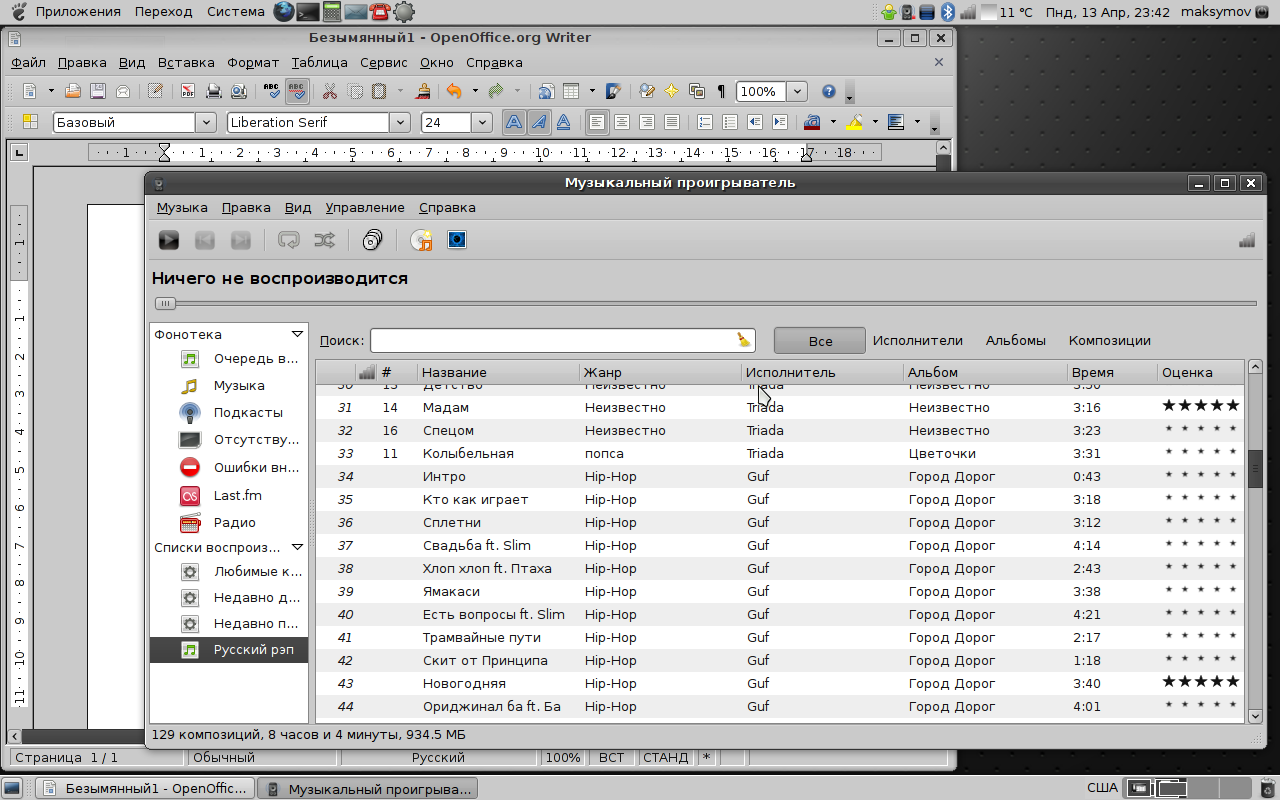Toggle repeat mode in music player
Image resolution: width=1280 pixels, height=800 pixels.
tap(289, 240)
